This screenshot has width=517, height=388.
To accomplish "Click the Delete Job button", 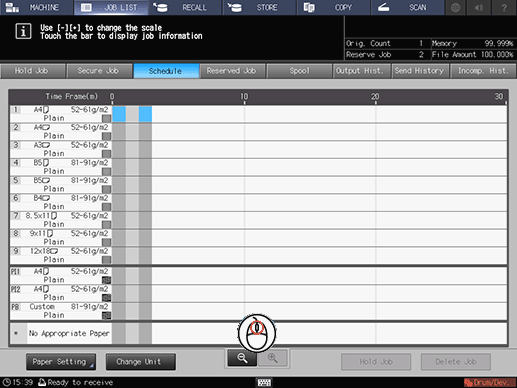I will pos(456,362).
